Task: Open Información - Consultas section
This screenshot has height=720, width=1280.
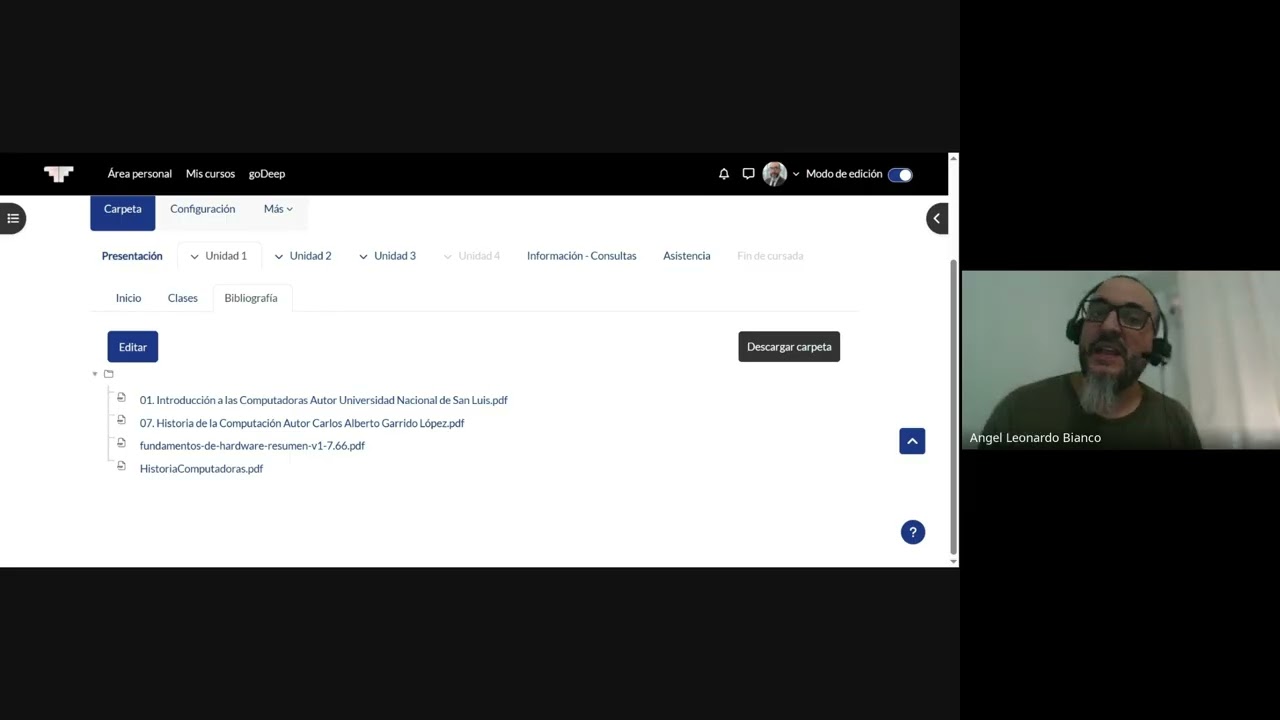Action: (582, 256)
